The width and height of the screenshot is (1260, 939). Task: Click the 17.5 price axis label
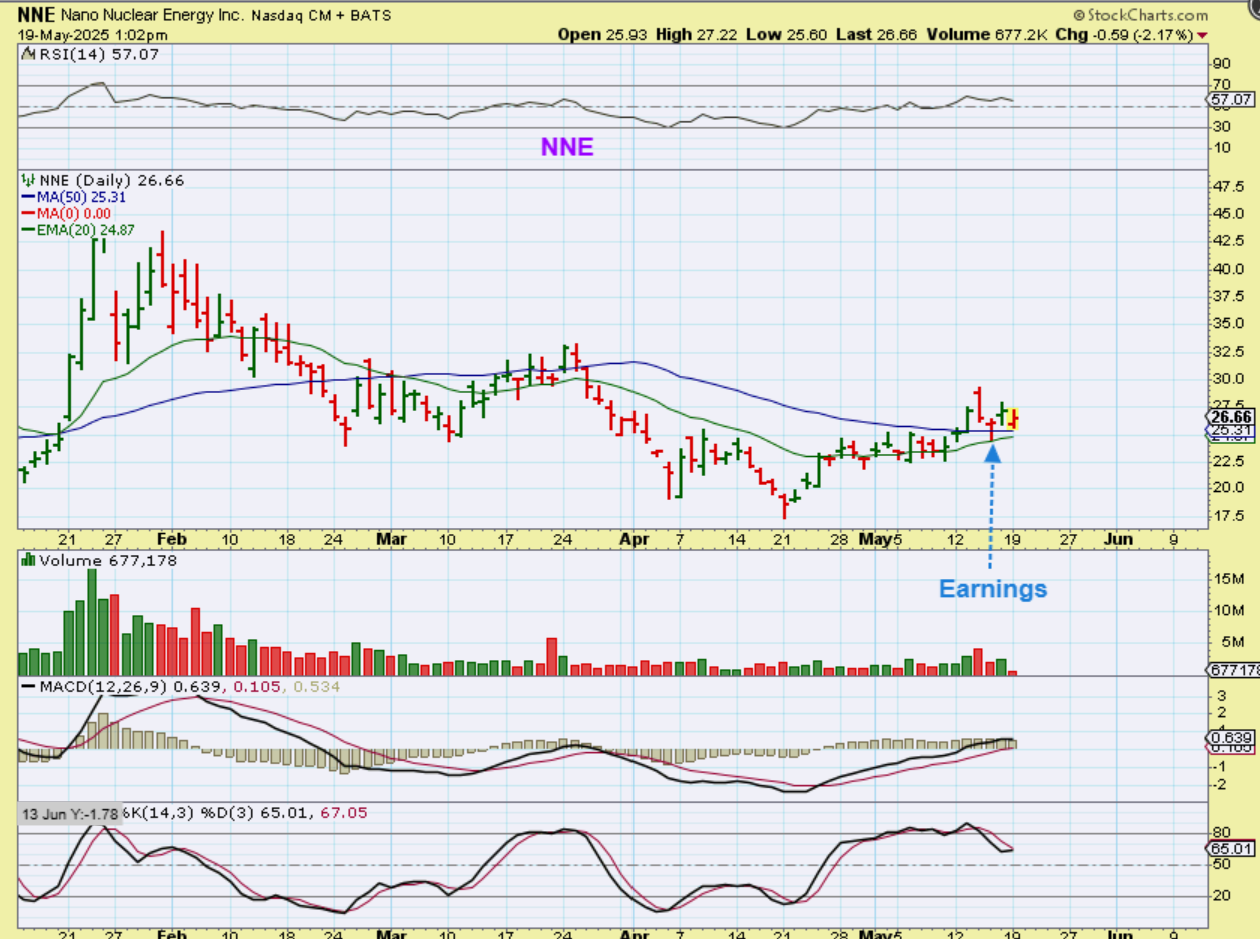coord(1227,516)
